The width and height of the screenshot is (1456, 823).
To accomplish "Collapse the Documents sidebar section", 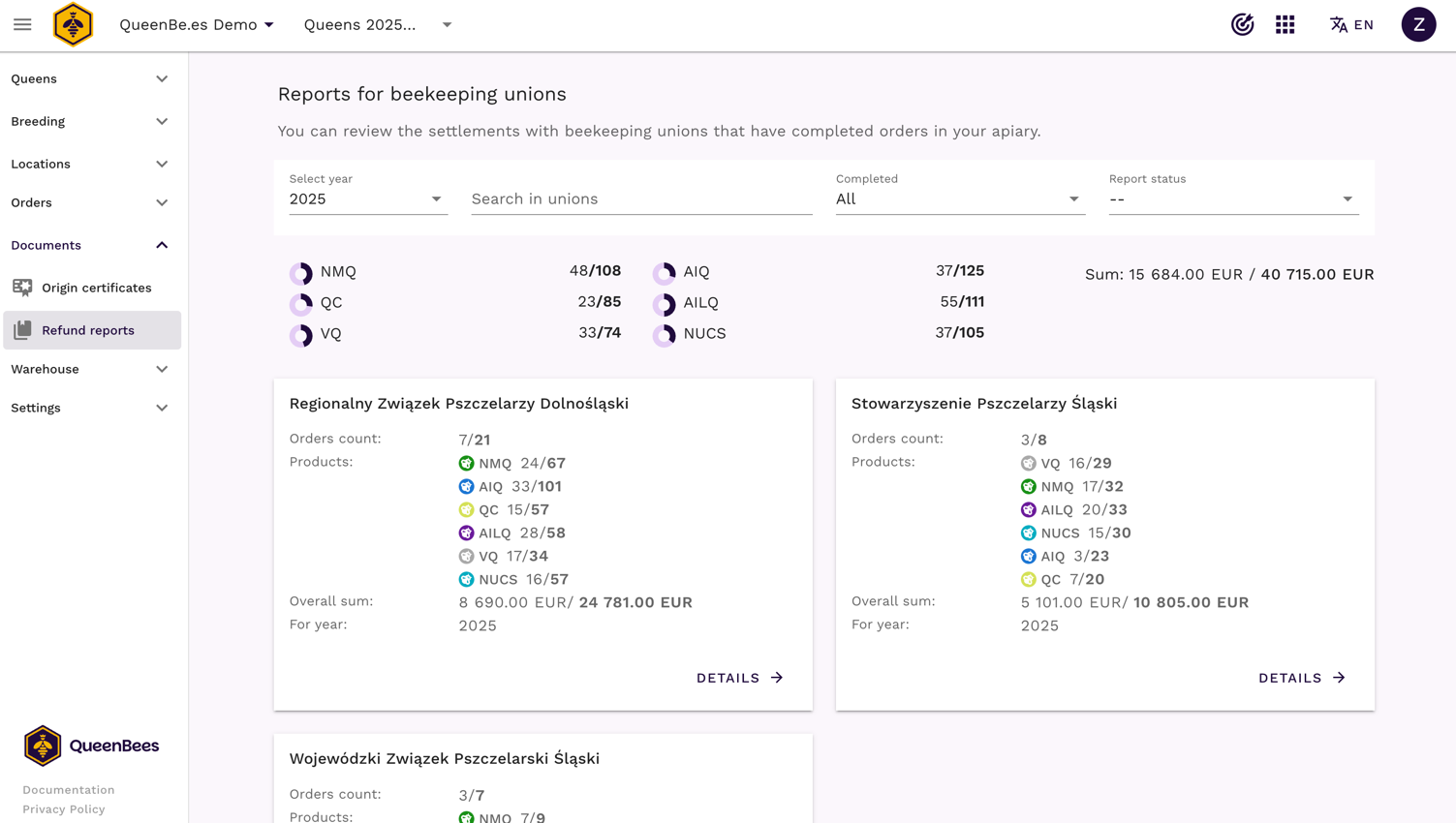I will click(89, 246).
